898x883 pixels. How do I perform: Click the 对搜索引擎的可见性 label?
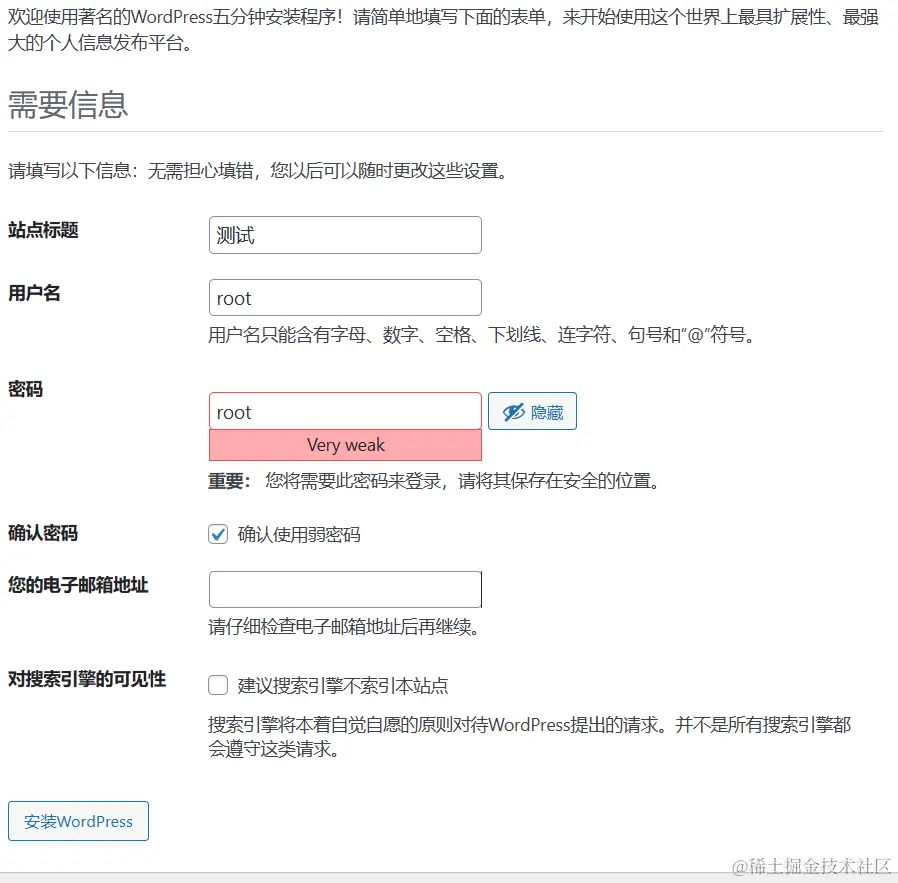(x=87, y=679)
